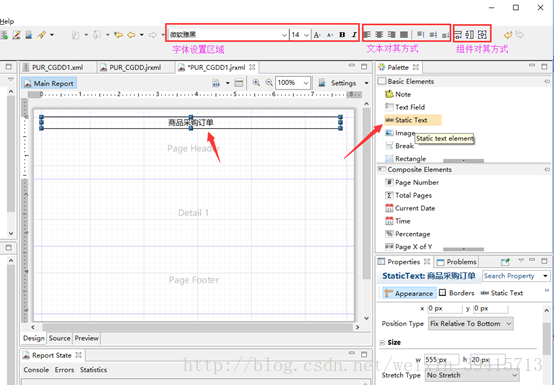Click the third component alignment icon
Screen dimensions: 554x385
tap(482, 35)
